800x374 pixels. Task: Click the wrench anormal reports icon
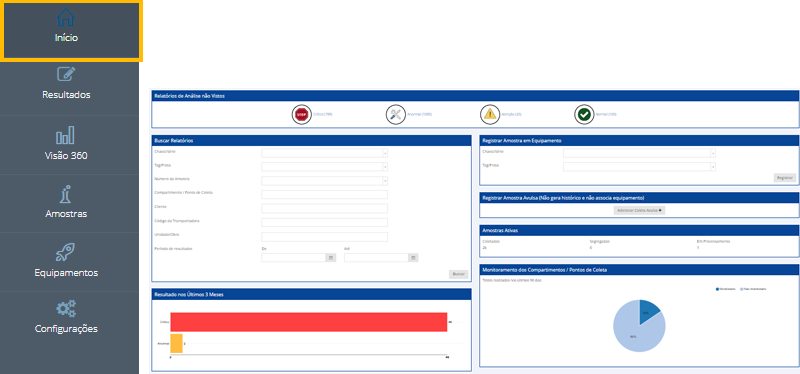395,114
